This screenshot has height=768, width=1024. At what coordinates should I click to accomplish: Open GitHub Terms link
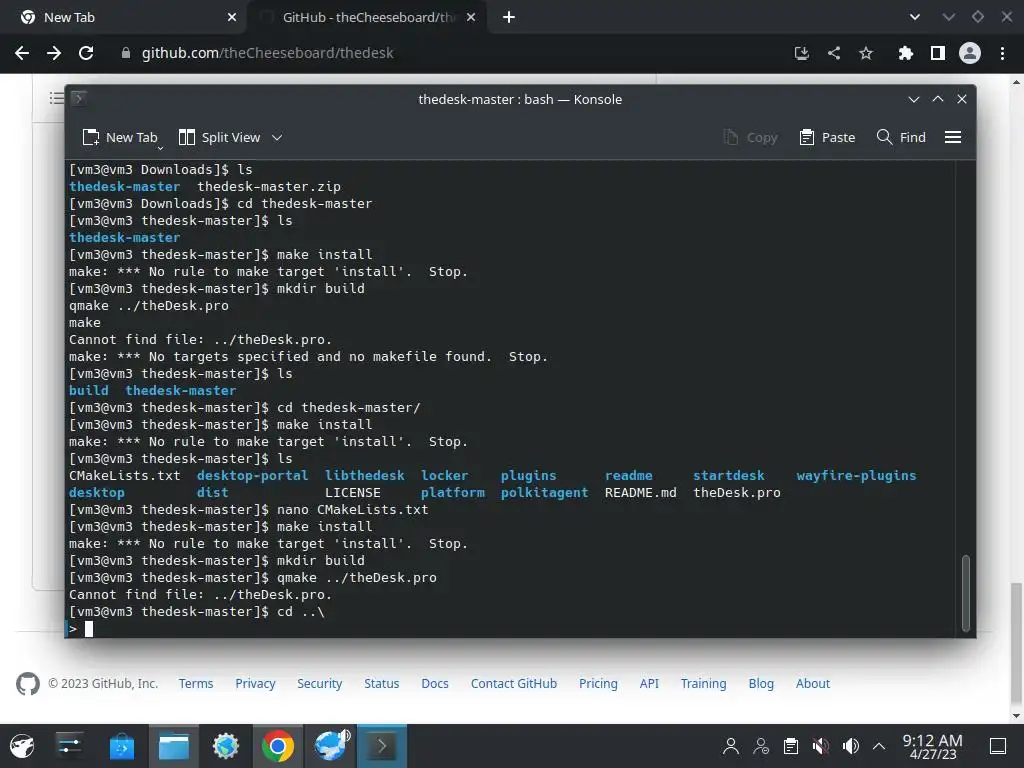196,683
